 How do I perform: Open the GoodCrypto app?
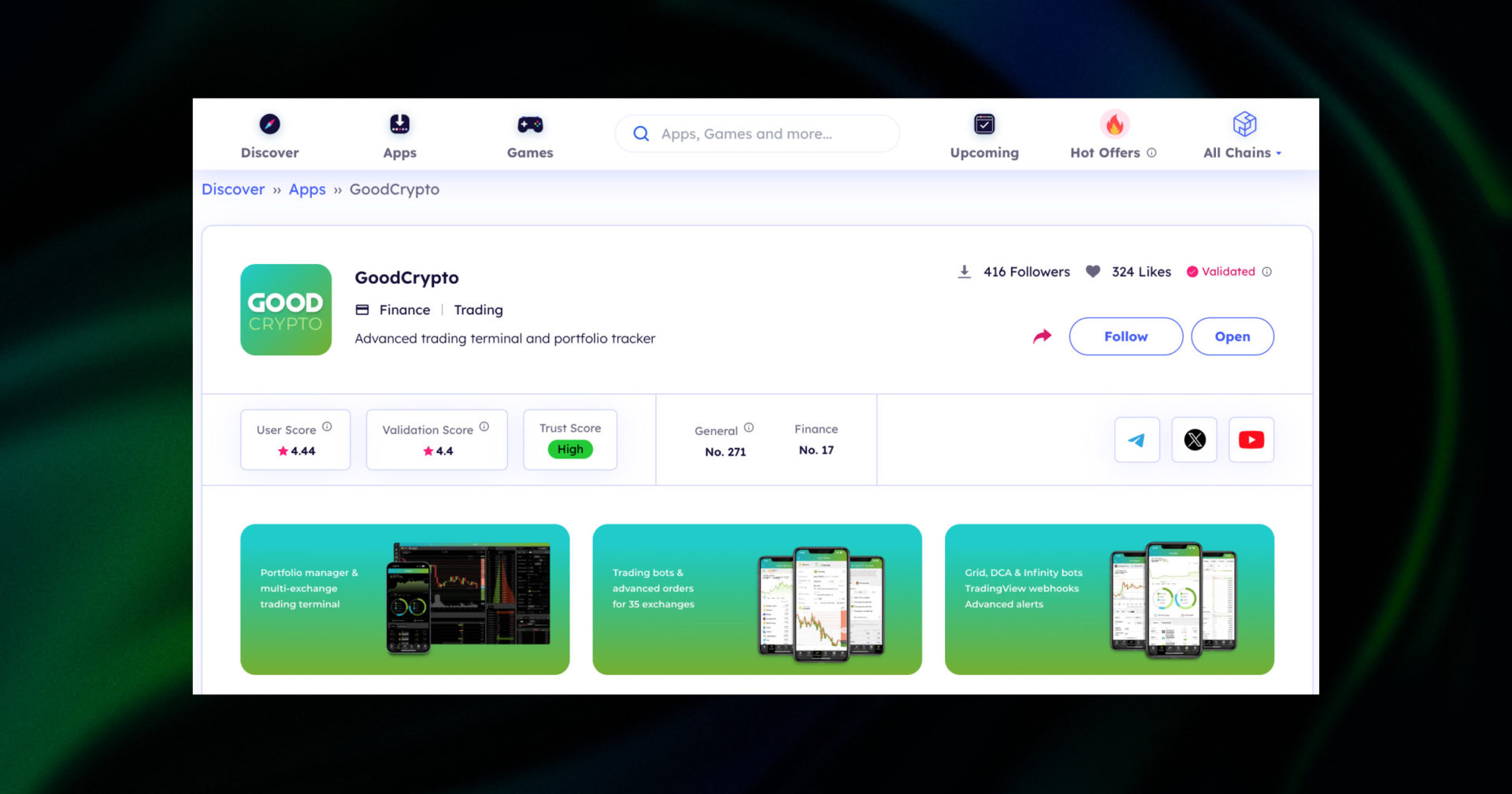[x=1232, y=336]
